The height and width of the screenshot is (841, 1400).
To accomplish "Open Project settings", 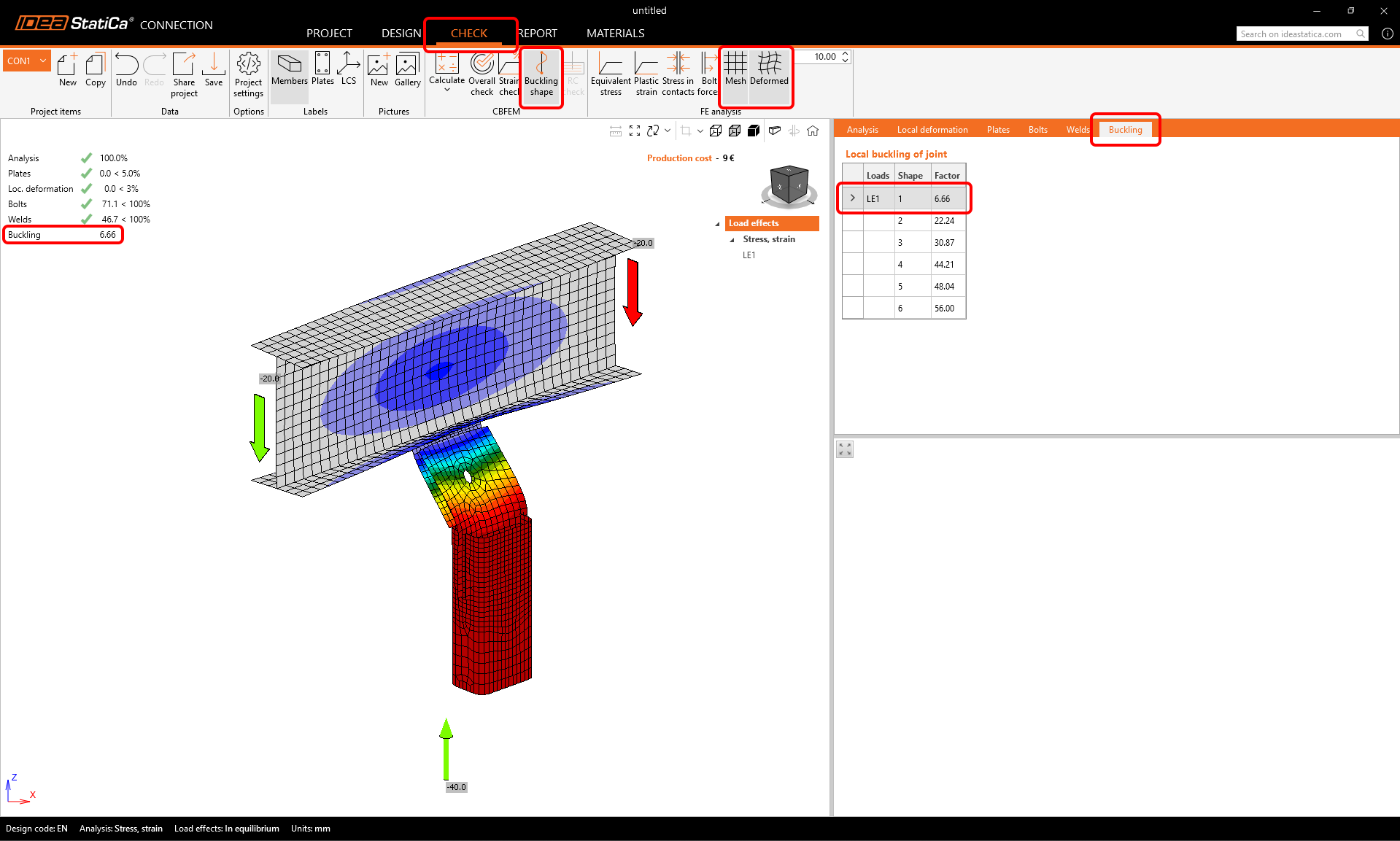I will click(248, 74).
